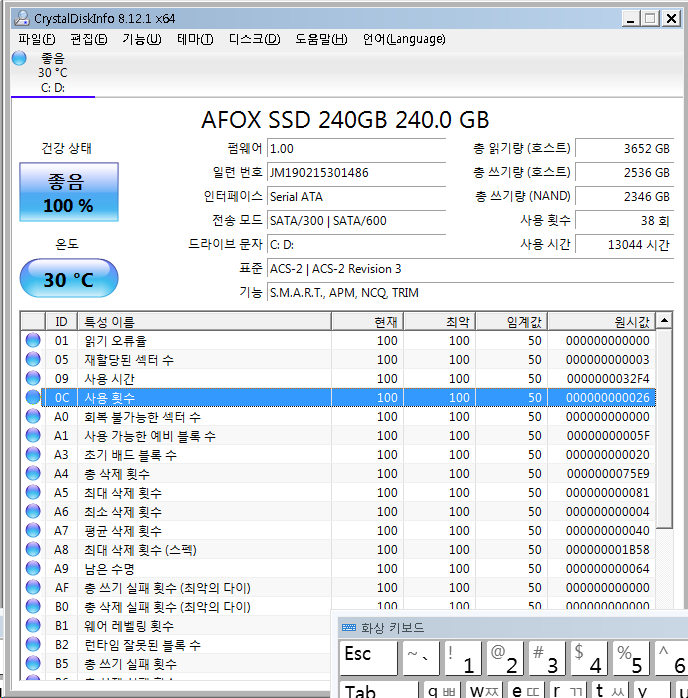Screen dimensions: 688x698
Task: Click status circle for AF 총 쓰기 실패 횟수
Action: coord(33,587)
